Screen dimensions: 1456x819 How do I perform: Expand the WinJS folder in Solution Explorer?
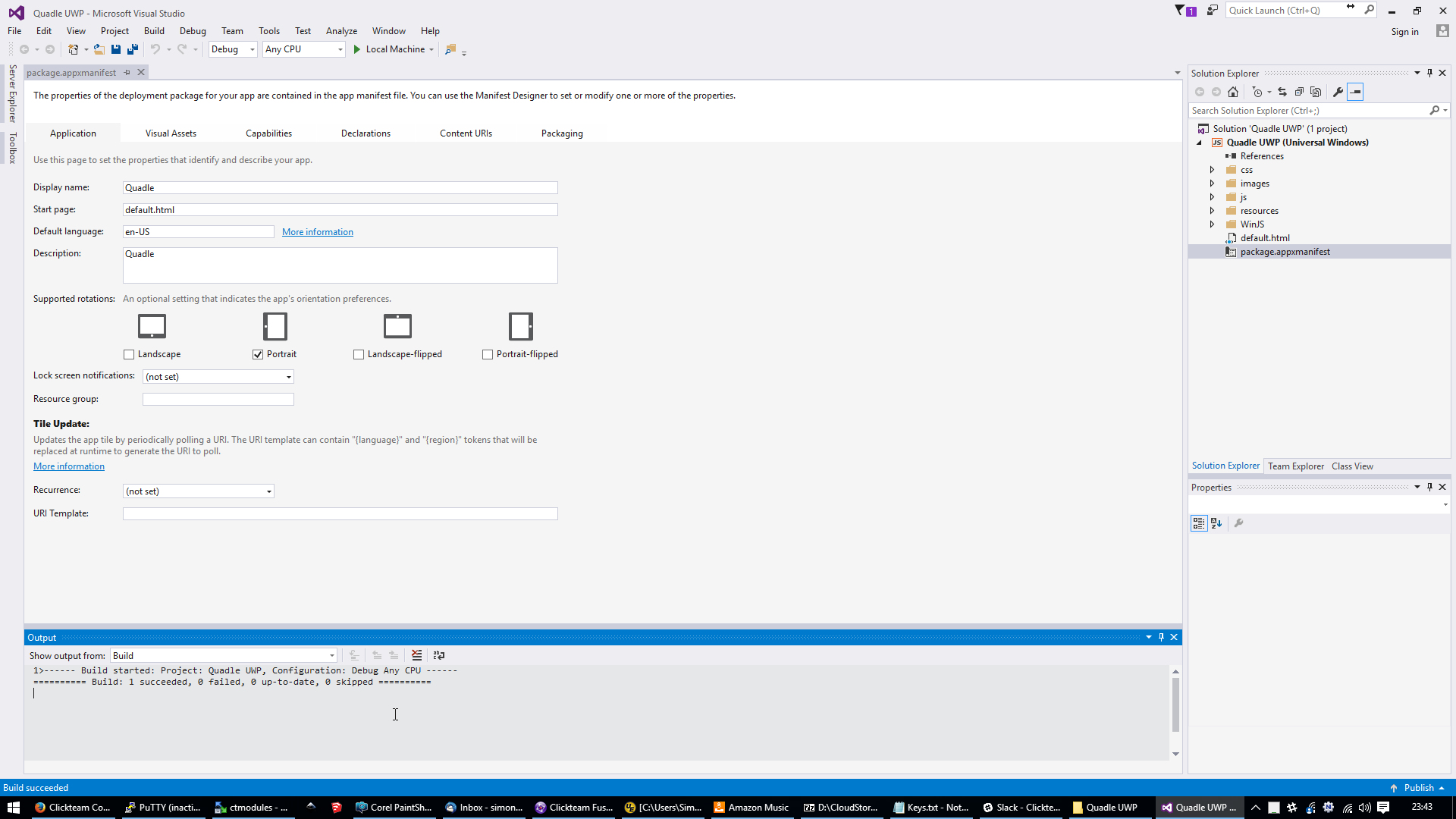point(1213,224)
